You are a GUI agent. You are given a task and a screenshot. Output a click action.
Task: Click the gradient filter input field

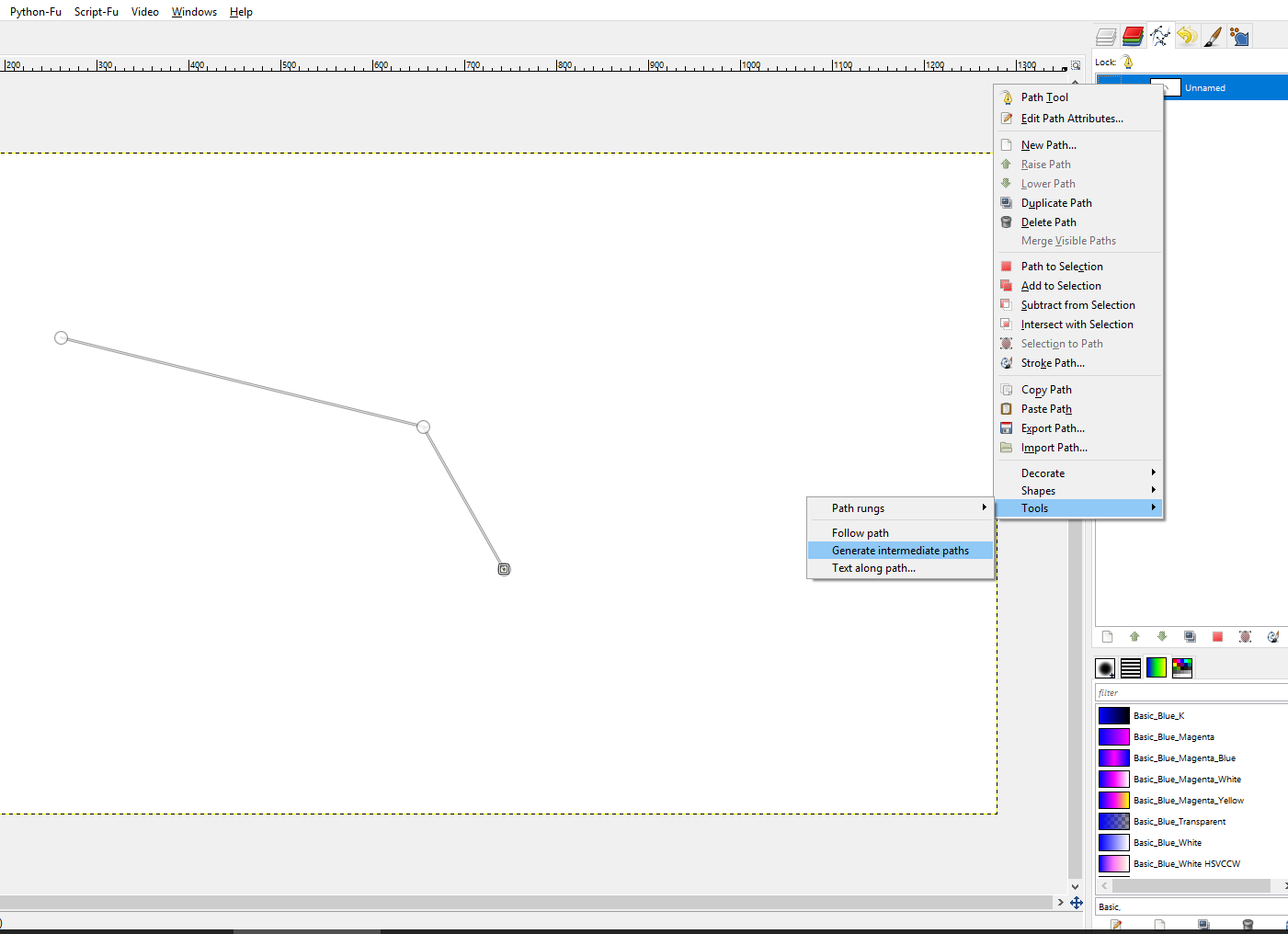1191,693
